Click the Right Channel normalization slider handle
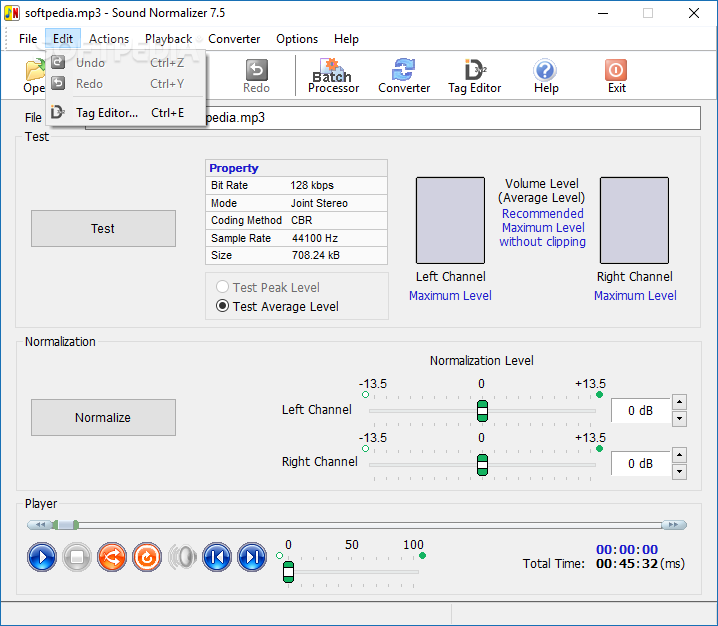This screenshot has height=626, width=718. (x=482, y=465)
